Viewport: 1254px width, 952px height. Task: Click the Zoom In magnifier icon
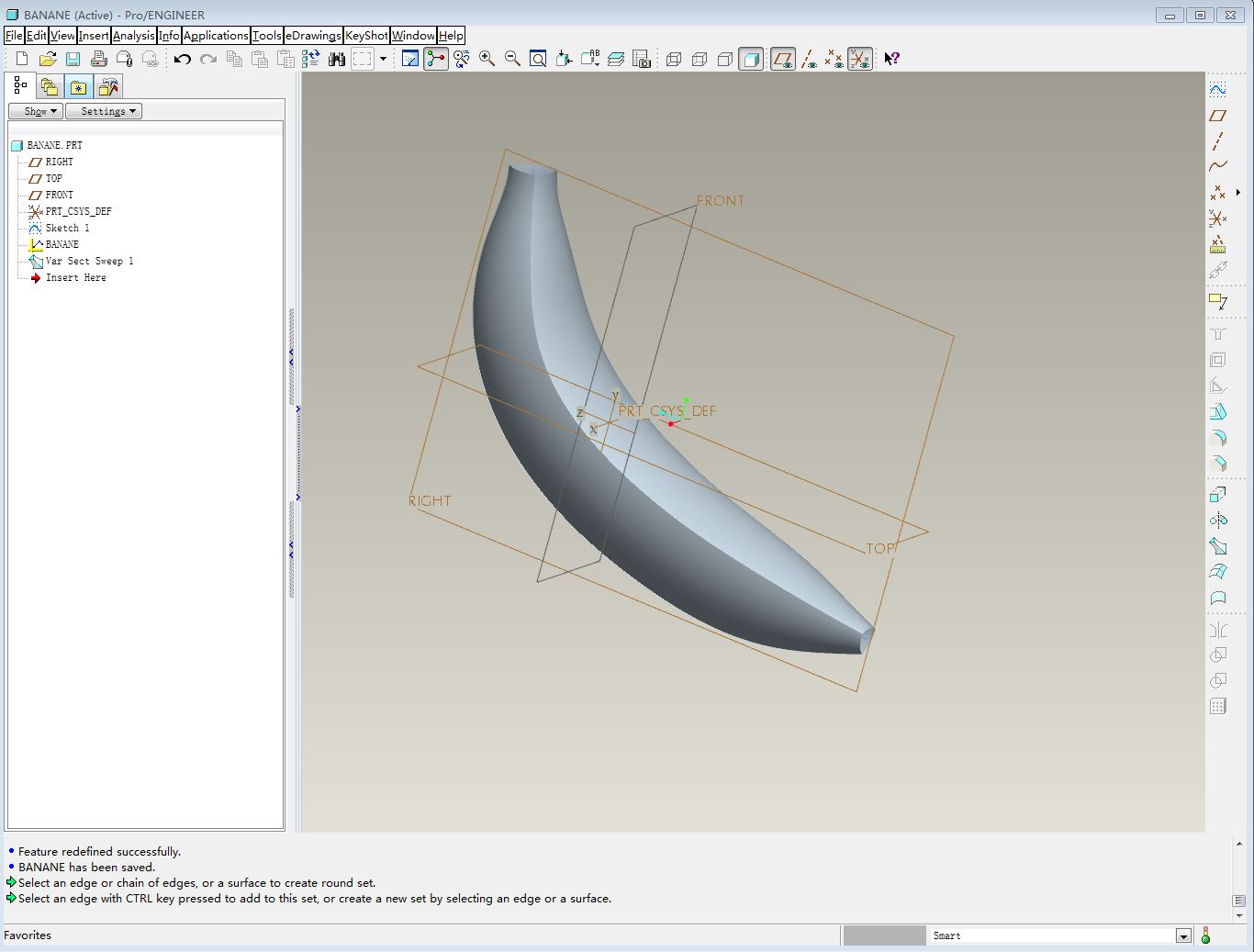487,59
